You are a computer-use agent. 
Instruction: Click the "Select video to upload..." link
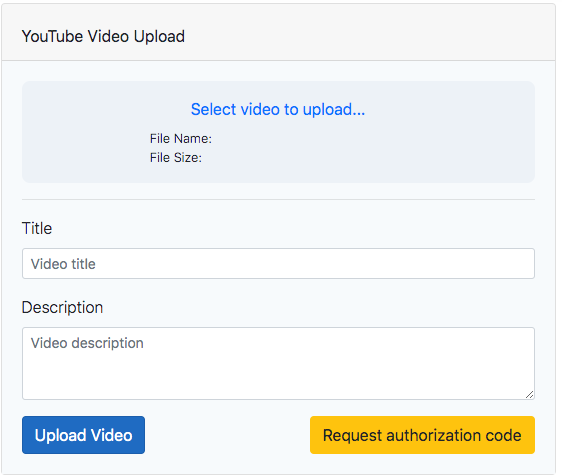point(278,109)
